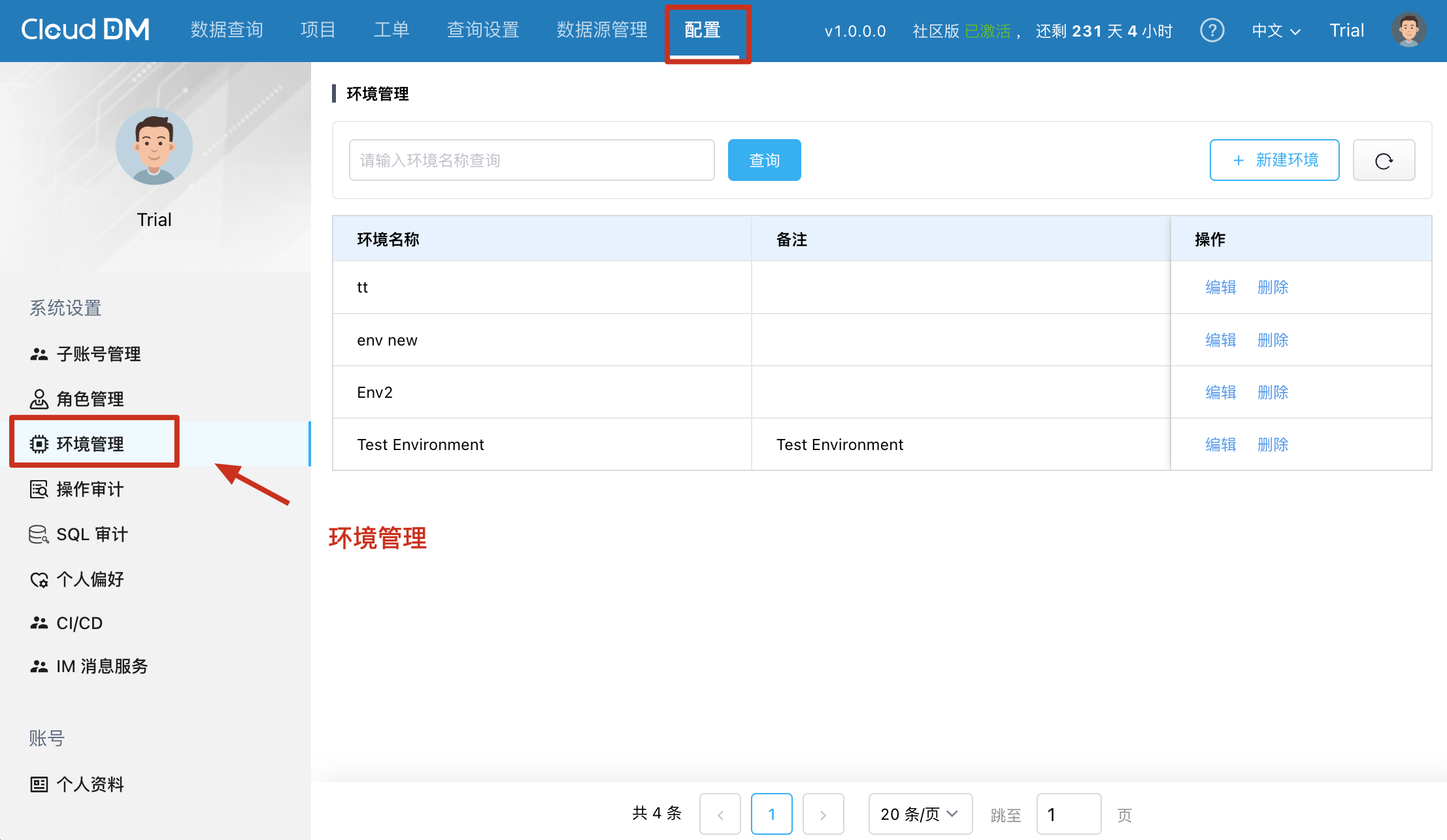Open 子账号管理 sidebar item

click(98, 354)
